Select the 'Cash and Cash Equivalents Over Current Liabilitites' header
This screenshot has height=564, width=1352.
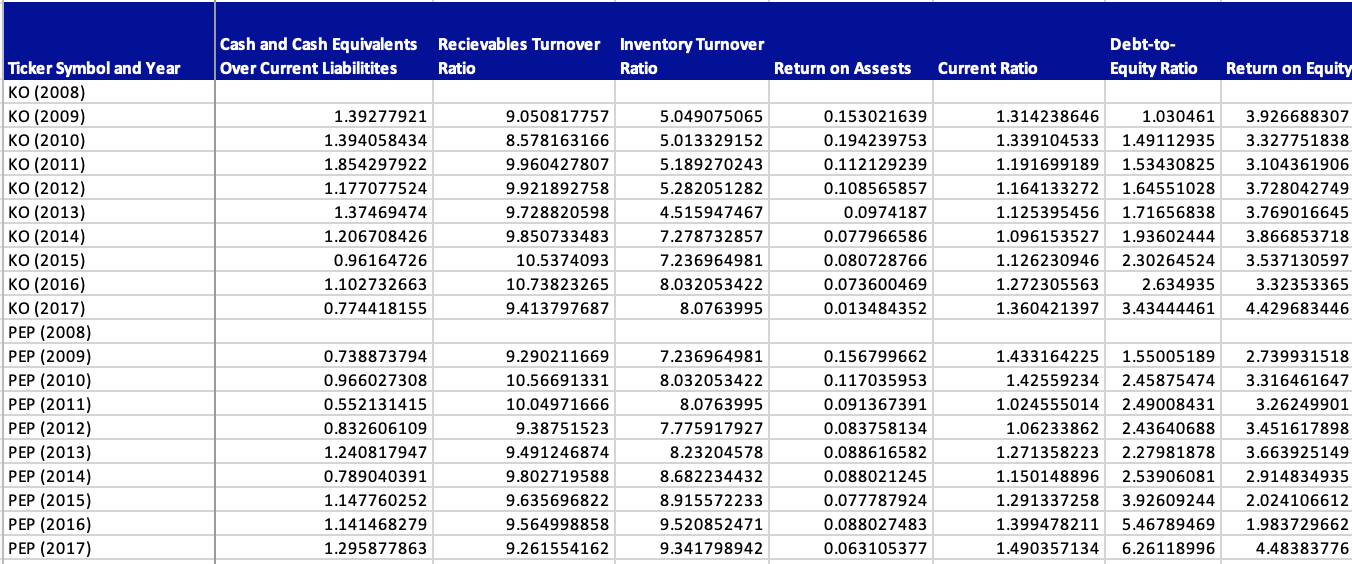pyautogui.click(x=324, y=41)
